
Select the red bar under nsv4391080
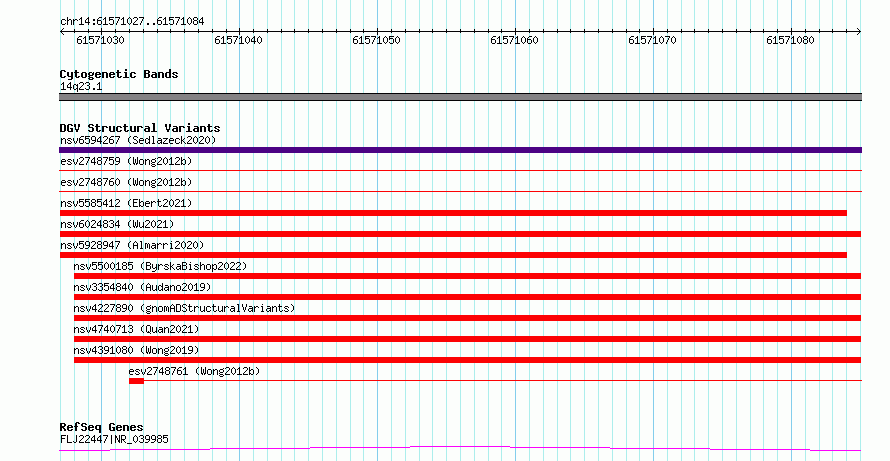click(x=467, y=360)
